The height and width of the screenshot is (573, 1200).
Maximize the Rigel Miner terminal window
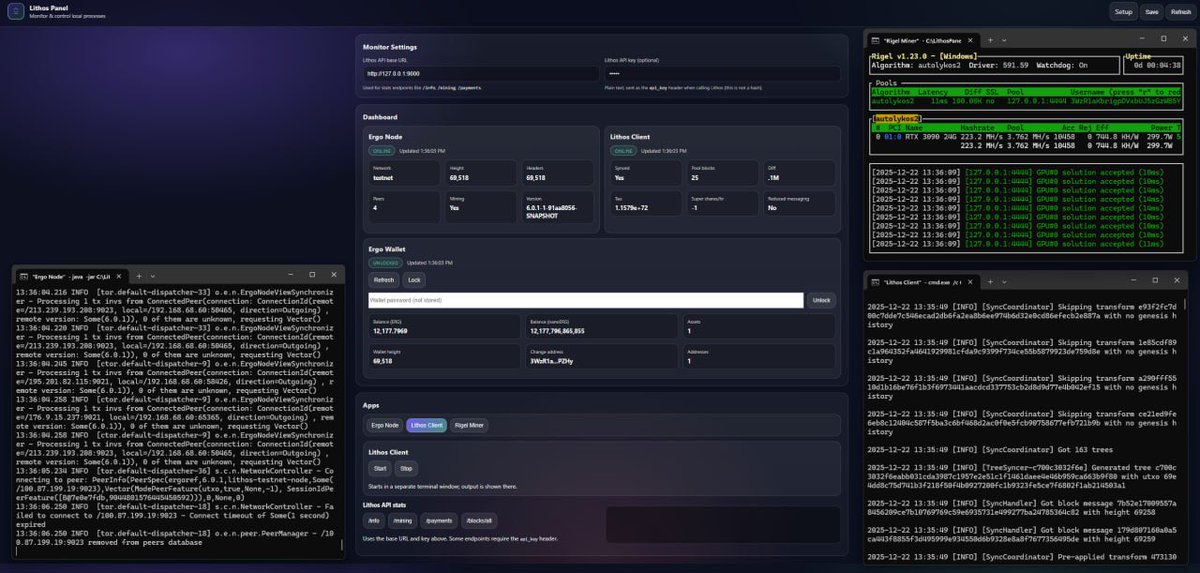[1165, 39]
